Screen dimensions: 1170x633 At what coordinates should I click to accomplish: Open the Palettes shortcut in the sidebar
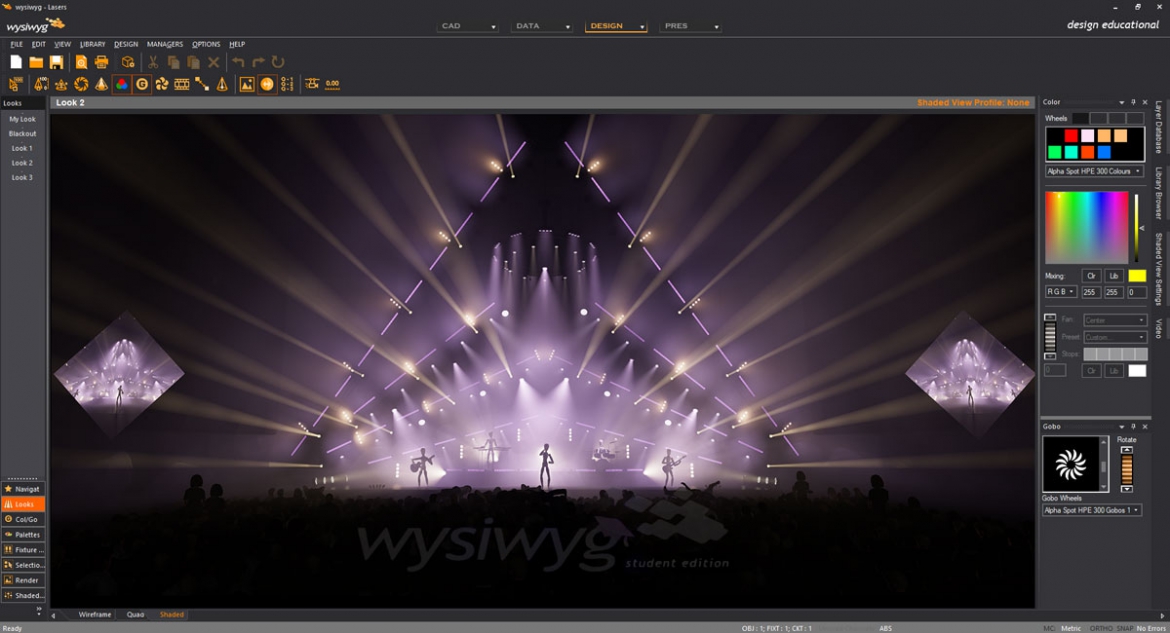(23, 534)
